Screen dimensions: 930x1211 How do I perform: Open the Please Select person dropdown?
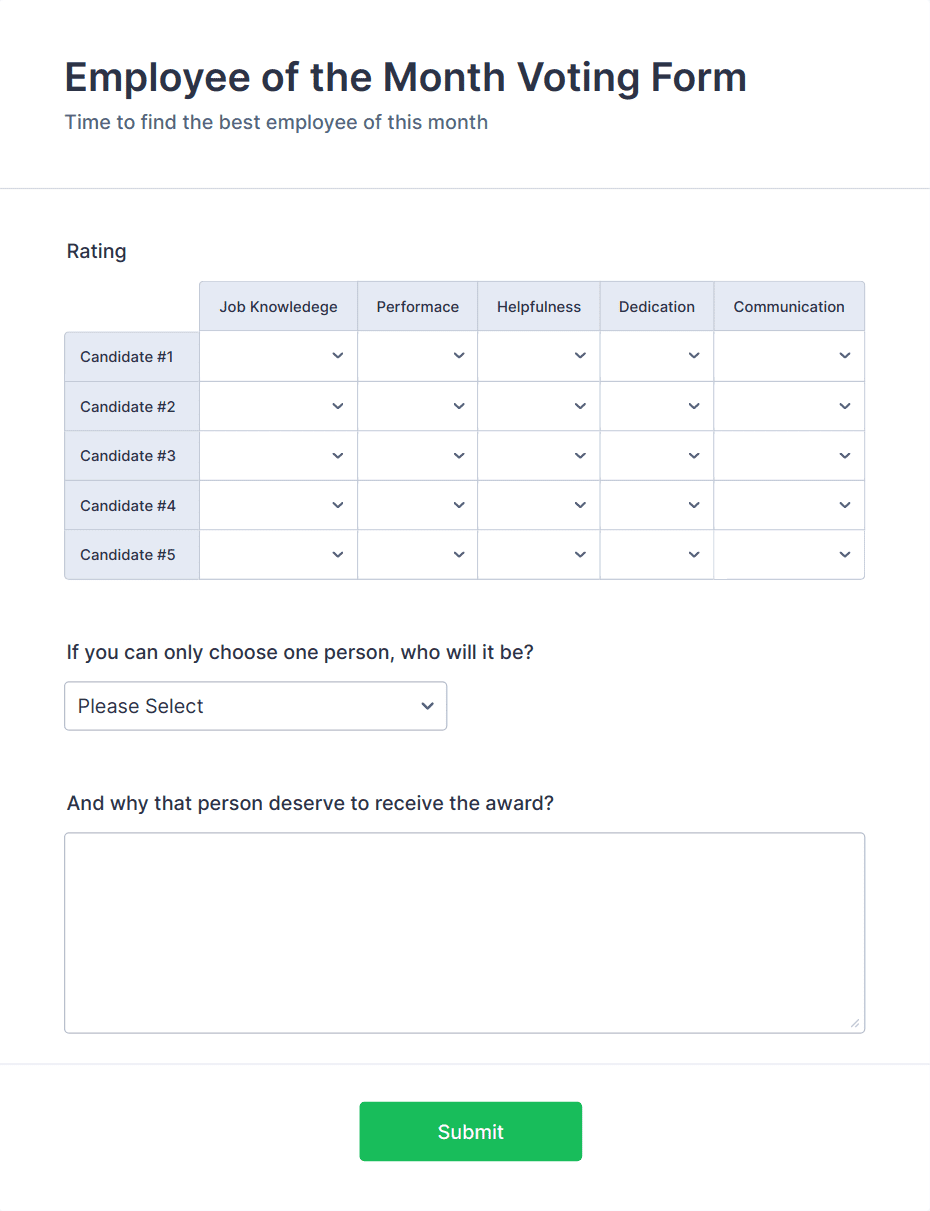[x=255, y=705]
